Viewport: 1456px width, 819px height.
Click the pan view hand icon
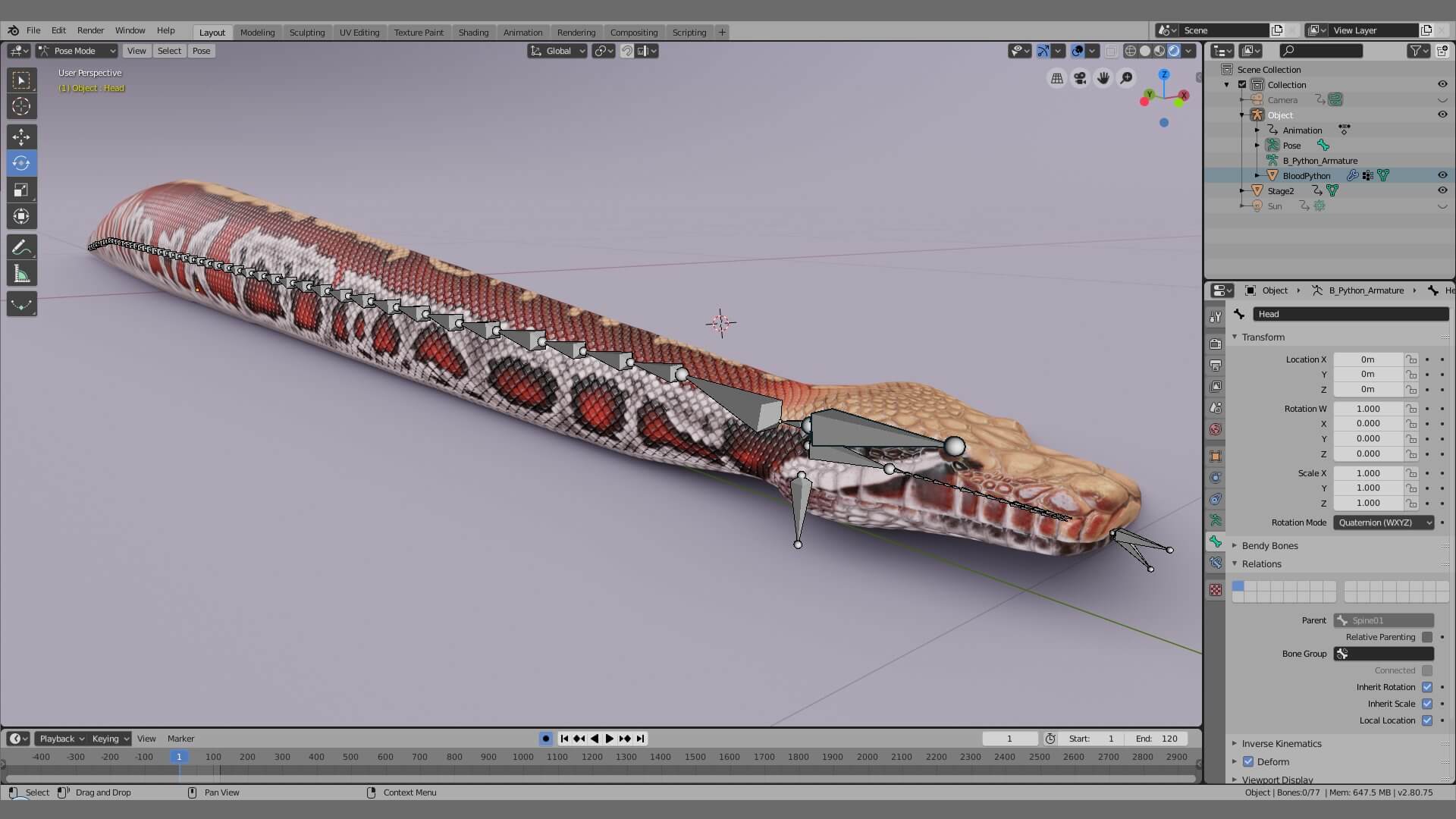tap(1103, 78)
